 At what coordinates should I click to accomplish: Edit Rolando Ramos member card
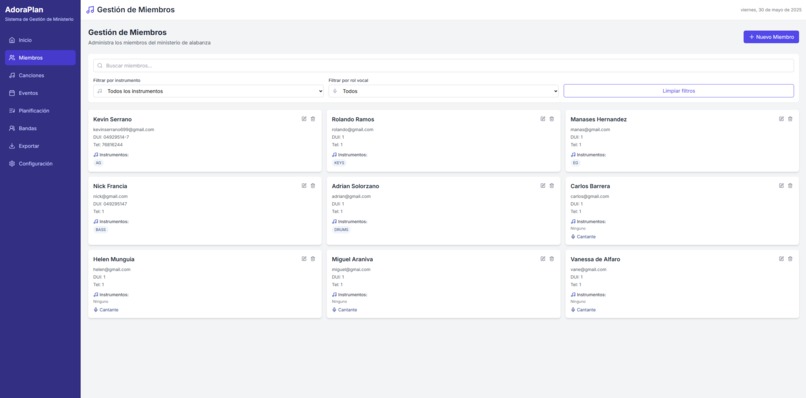(543, 119)
